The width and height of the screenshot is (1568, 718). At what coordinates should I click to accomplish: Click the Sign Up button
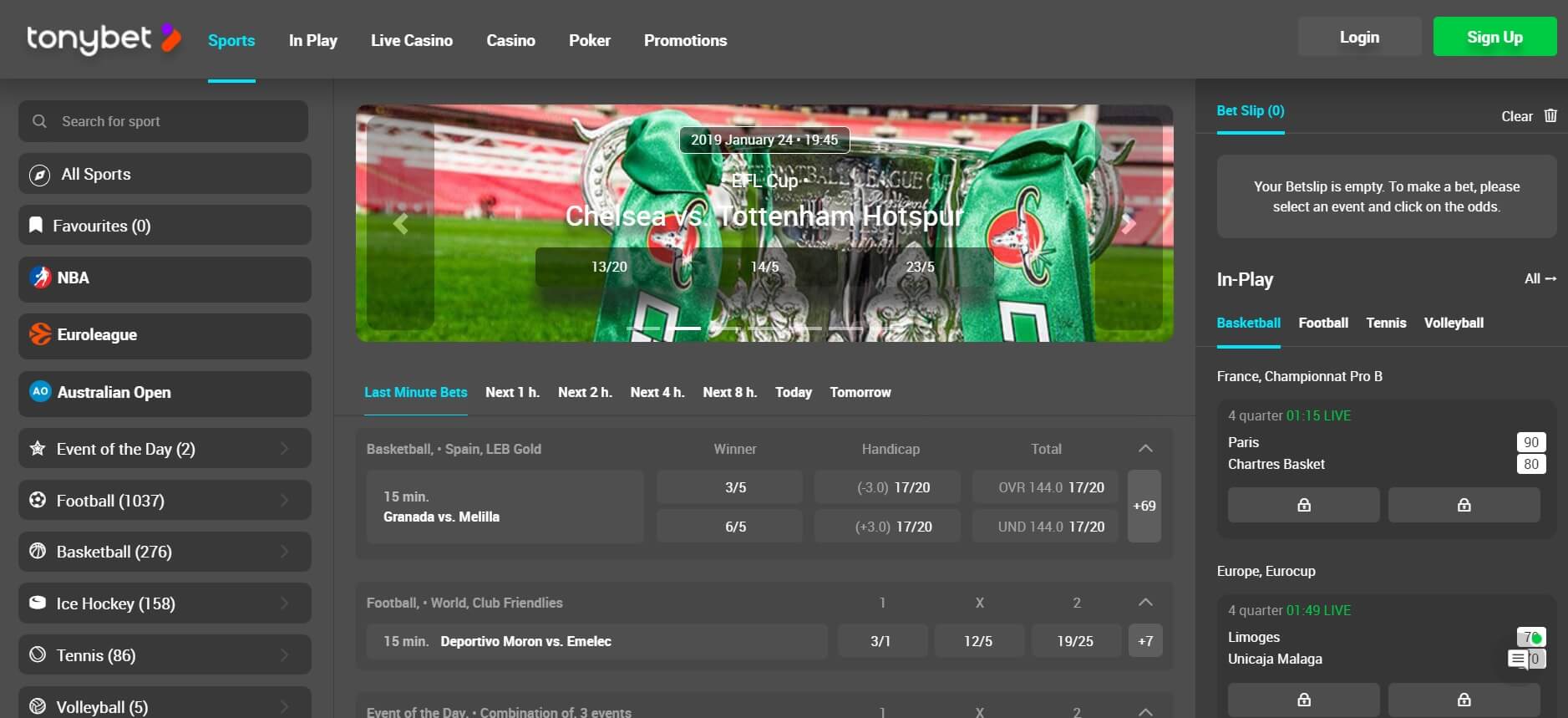coord(1494,37)
